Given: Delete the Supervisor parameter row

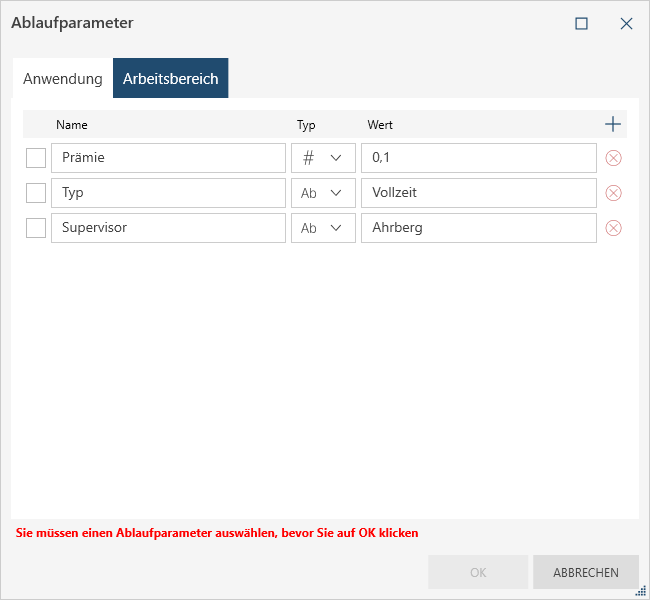Looking at the screenshot, I should click(614, 228).
